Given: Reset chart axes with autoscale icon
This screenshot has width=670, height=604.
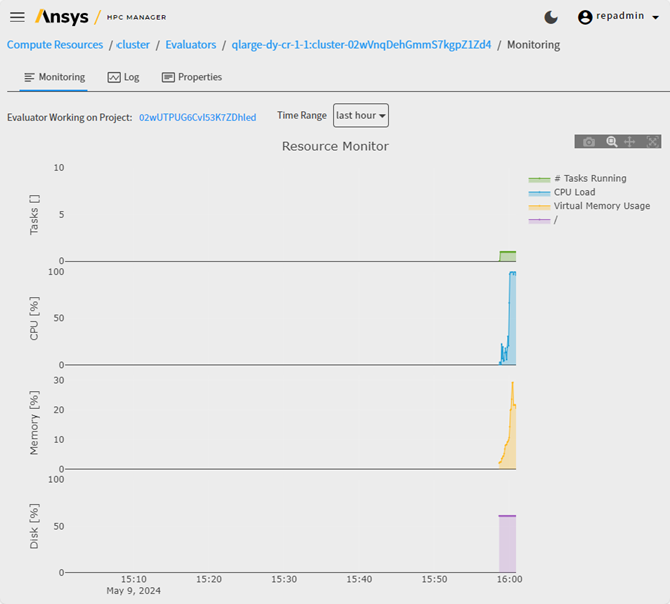Looking at the screenshot, I should click(653, 142).
